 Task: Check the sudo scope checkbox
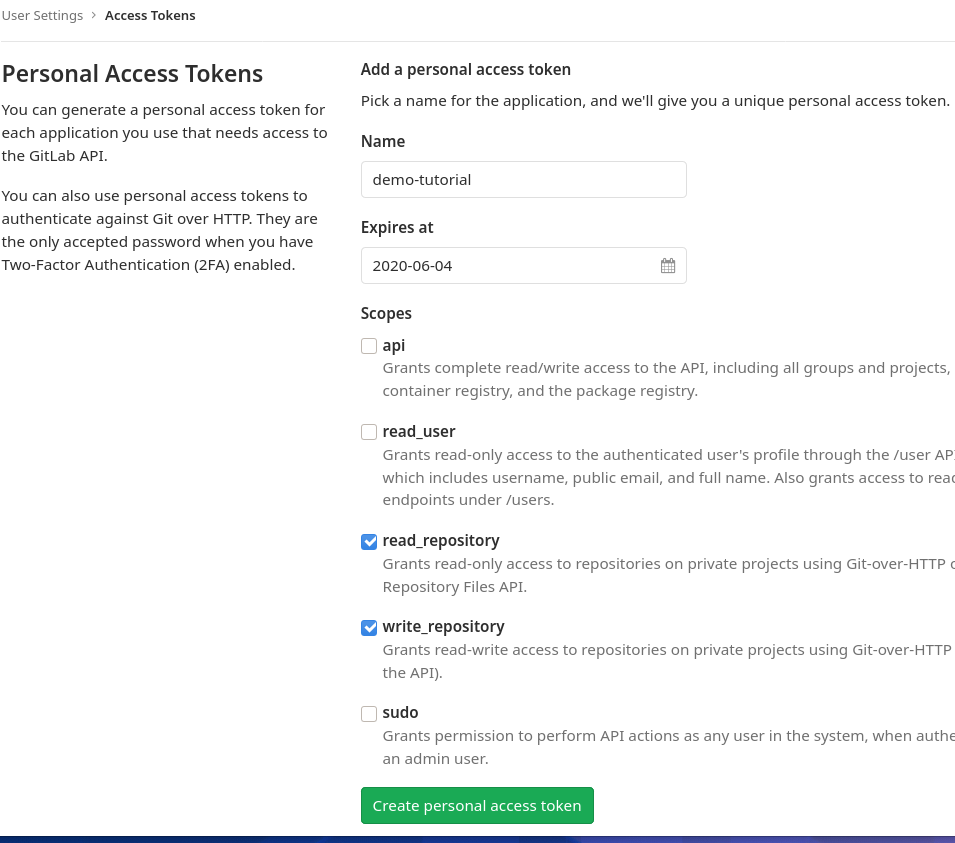pyautogui.click(x=369, y=713)
